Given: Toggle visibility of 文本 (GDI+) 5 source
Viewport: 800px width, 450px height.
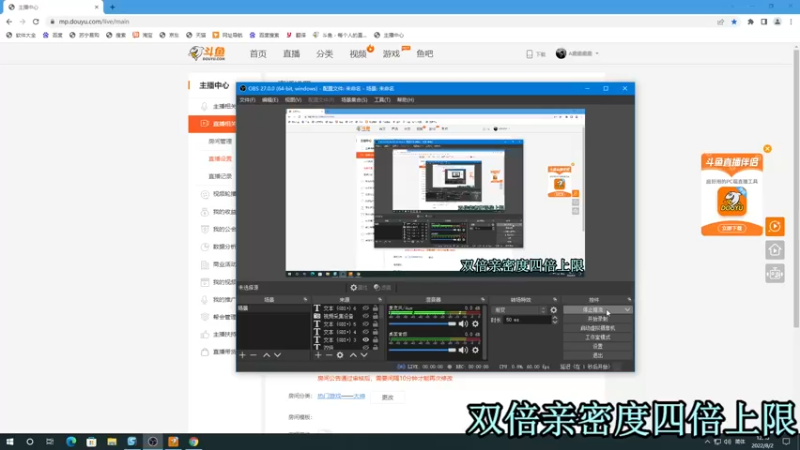Looking at the screenshot, I should [365, 324].
